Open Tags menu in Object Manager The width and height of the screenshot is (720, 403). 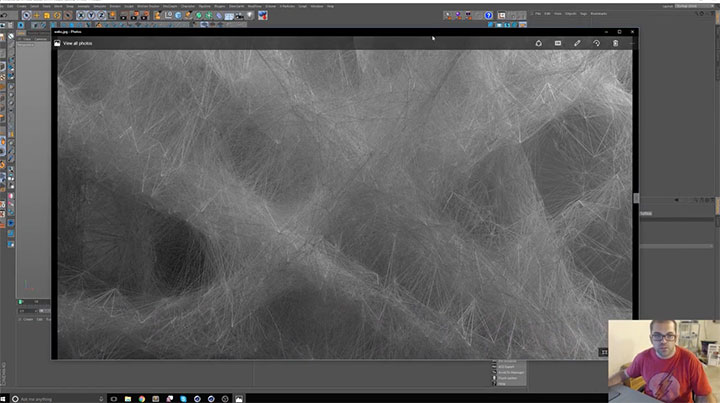click(x=583, y=14)
